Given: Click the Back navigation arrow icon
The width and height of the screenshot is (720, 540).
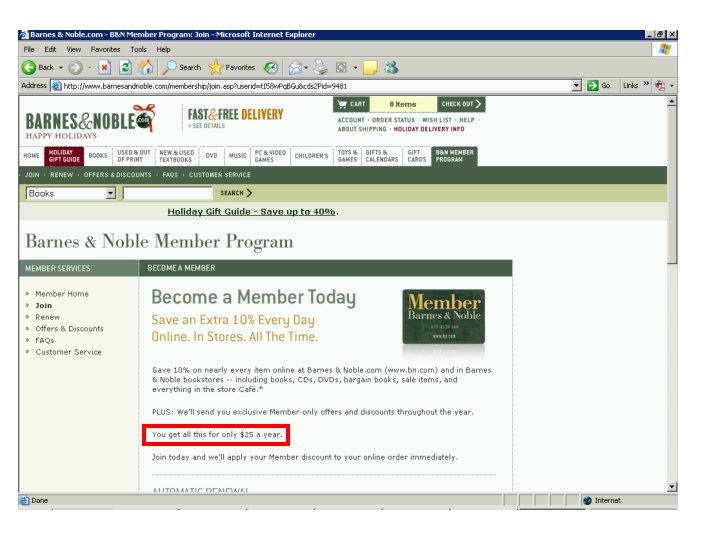Looking at the screenshot, I should click(x=29, y=68).
